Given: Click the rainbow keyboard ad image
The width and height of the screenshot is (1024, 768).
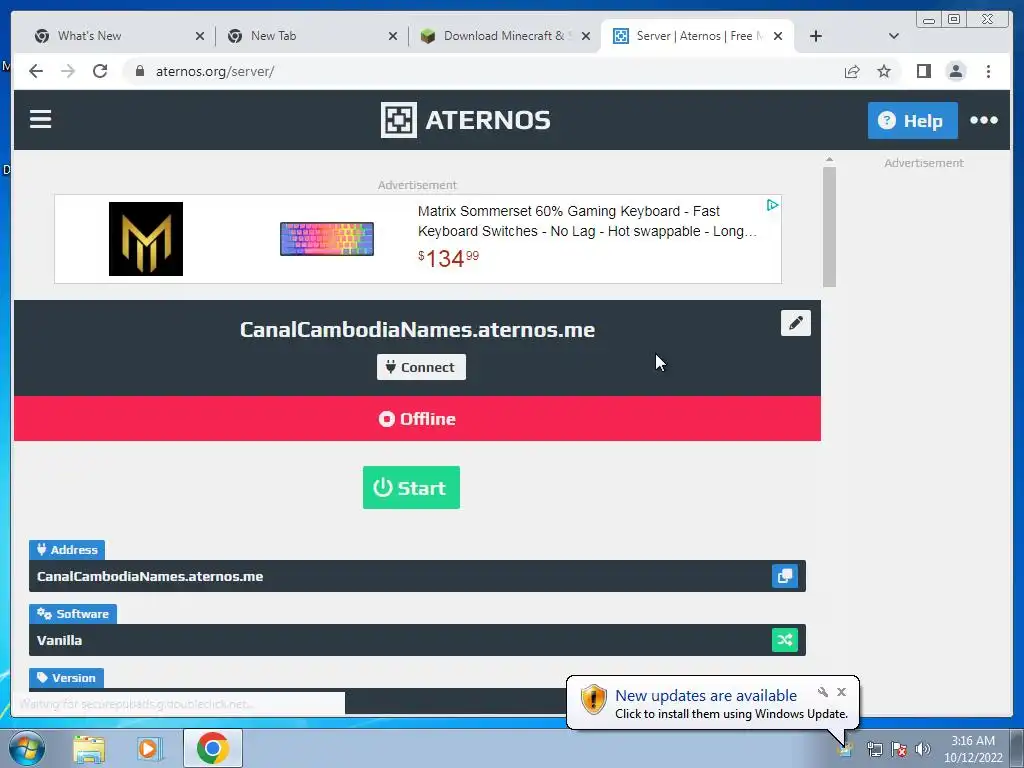Looking at the screenshot, I should (327, 239).
